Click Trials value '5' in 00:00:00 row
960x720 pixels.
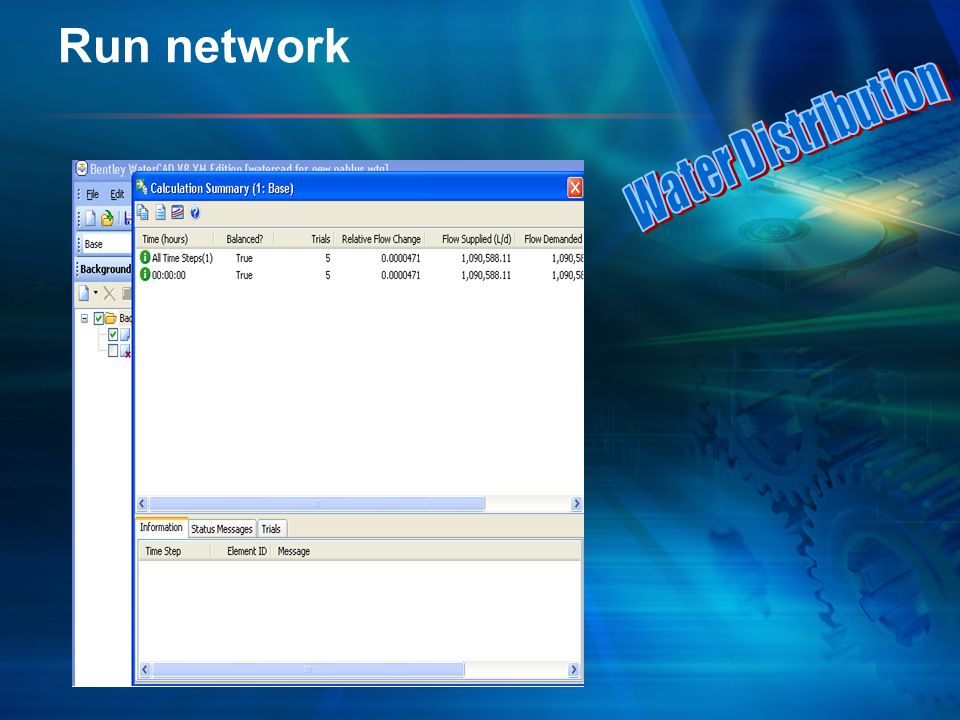point(328,275)
